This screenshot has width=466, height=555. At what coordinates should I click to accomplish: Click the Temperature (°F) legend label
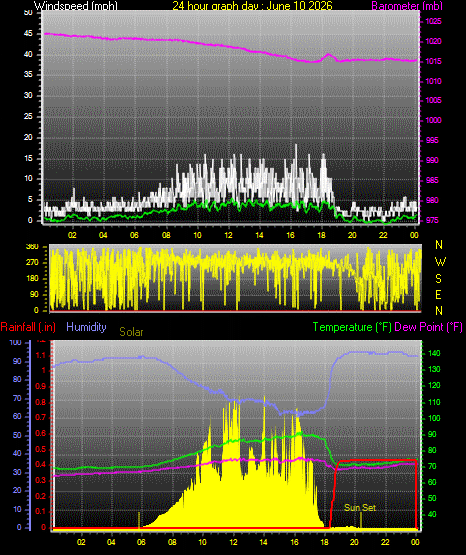[x=352, y=327]
